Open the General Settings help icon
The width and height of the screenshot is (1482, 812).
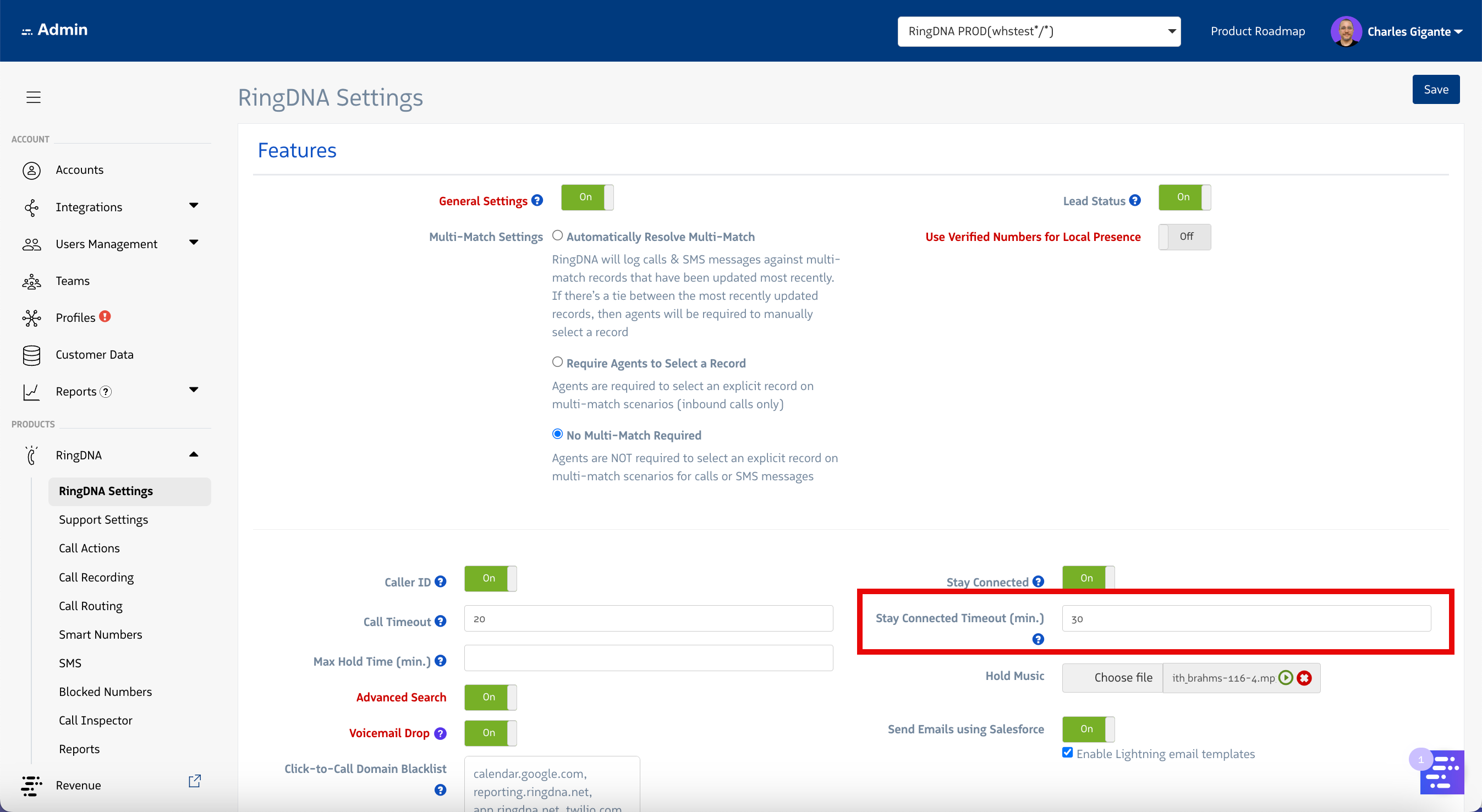pos(537,200)
